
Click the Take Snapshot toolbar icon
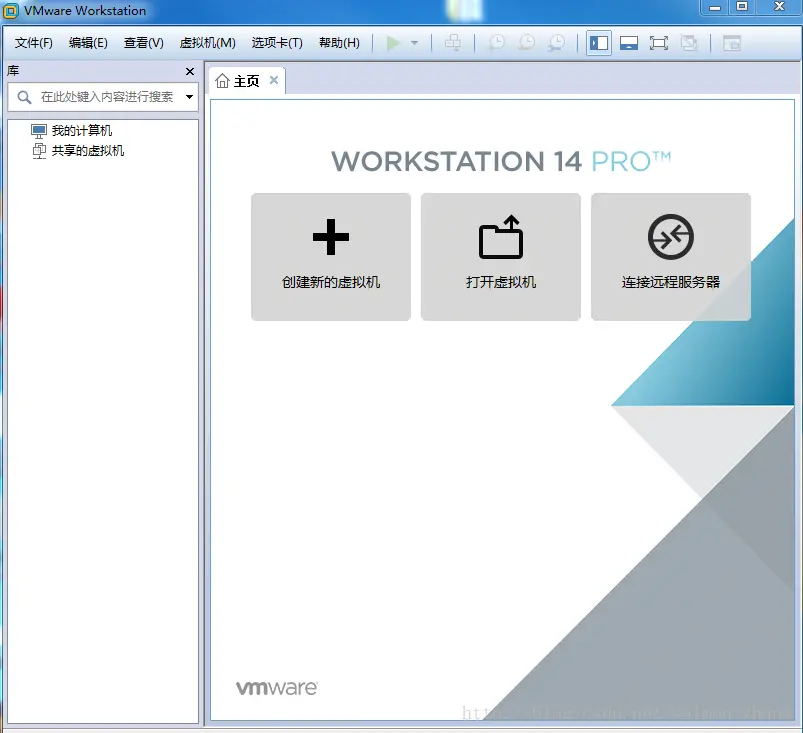coord(496,43)
